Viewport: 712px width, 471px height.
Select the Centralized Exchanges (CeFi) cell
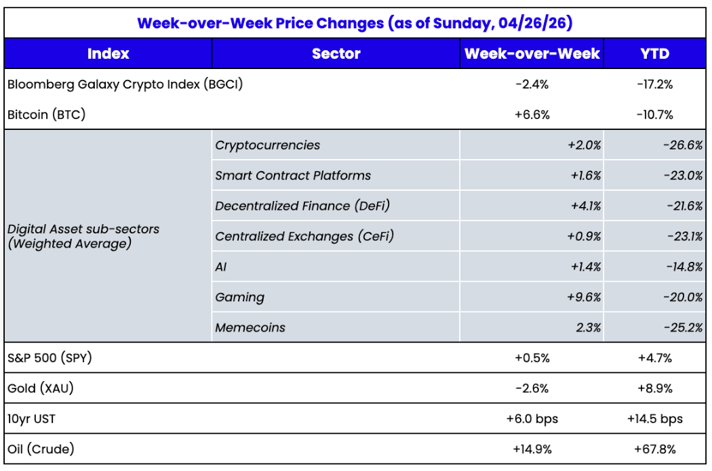click(x=304, y=236)
